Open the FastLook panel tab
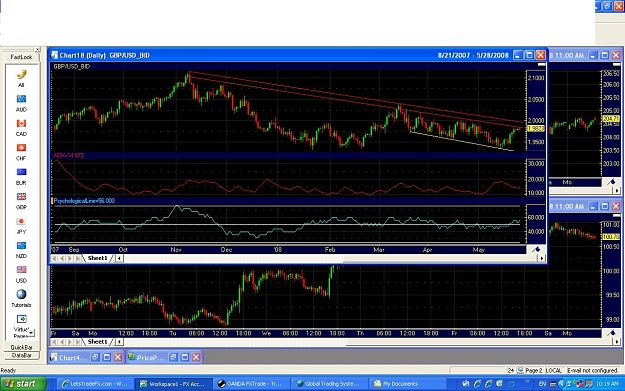The width and height of the screenshot is (625, 391). 21,57
